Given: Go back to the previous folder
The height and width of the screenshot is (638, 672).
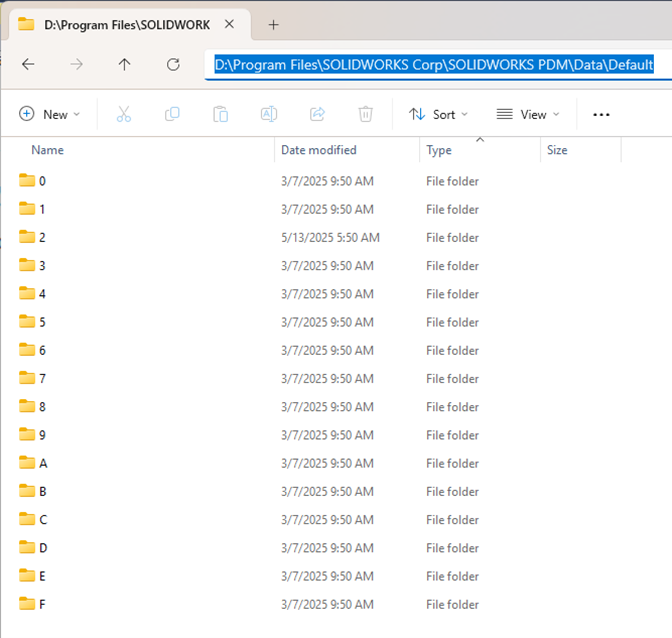Looking at the screenshot, I should [x=28, y=64].
